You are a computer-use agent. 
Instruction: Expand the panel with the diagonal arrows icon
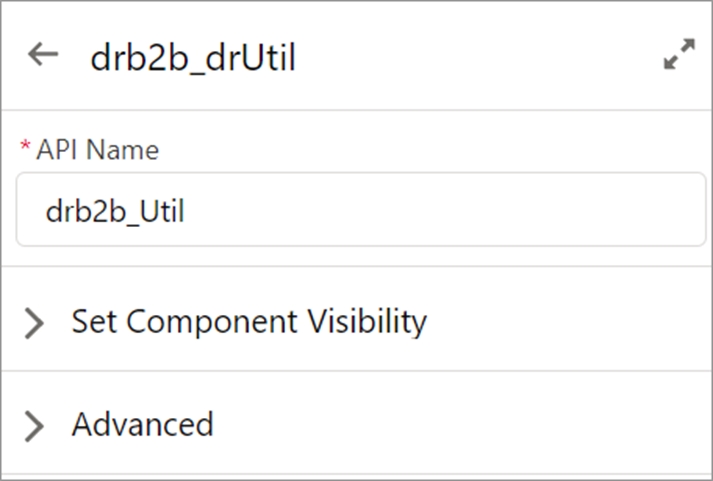pyautogui.click(x=679, y=55)
